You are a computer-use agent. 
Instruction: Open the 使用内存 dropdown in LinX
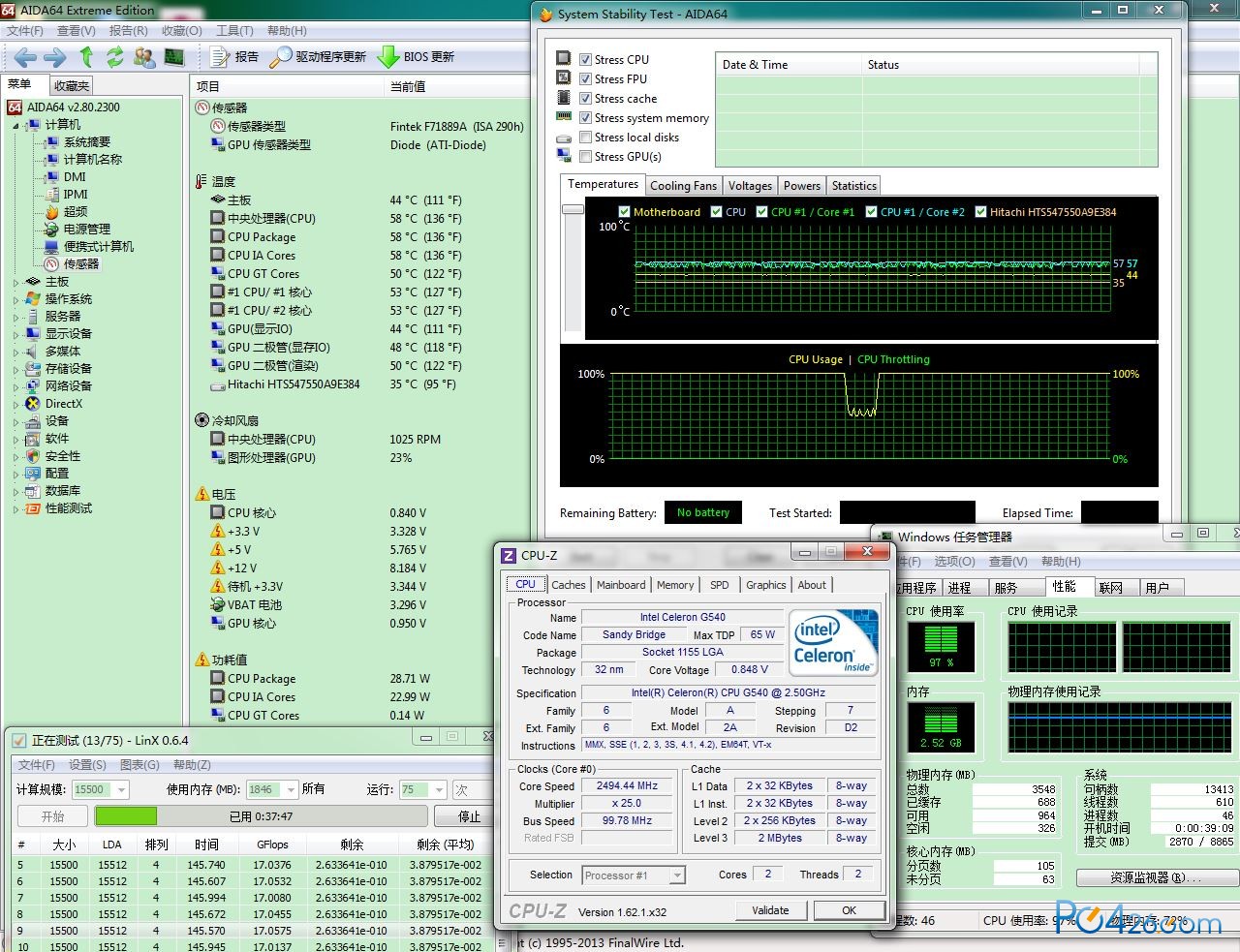(292, 790)
